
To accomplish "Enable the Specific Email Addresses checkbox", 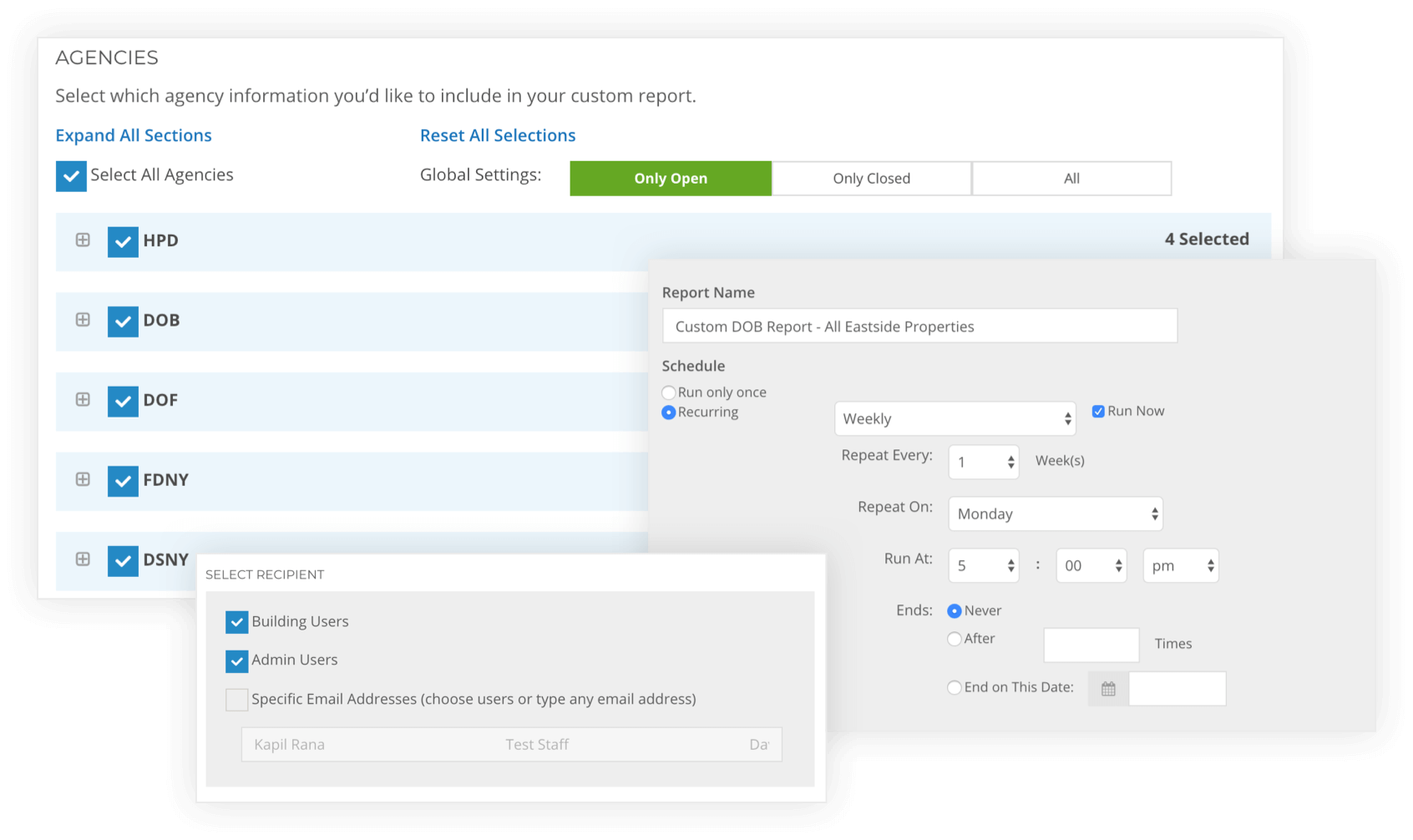I will click(x=237, y=700).
